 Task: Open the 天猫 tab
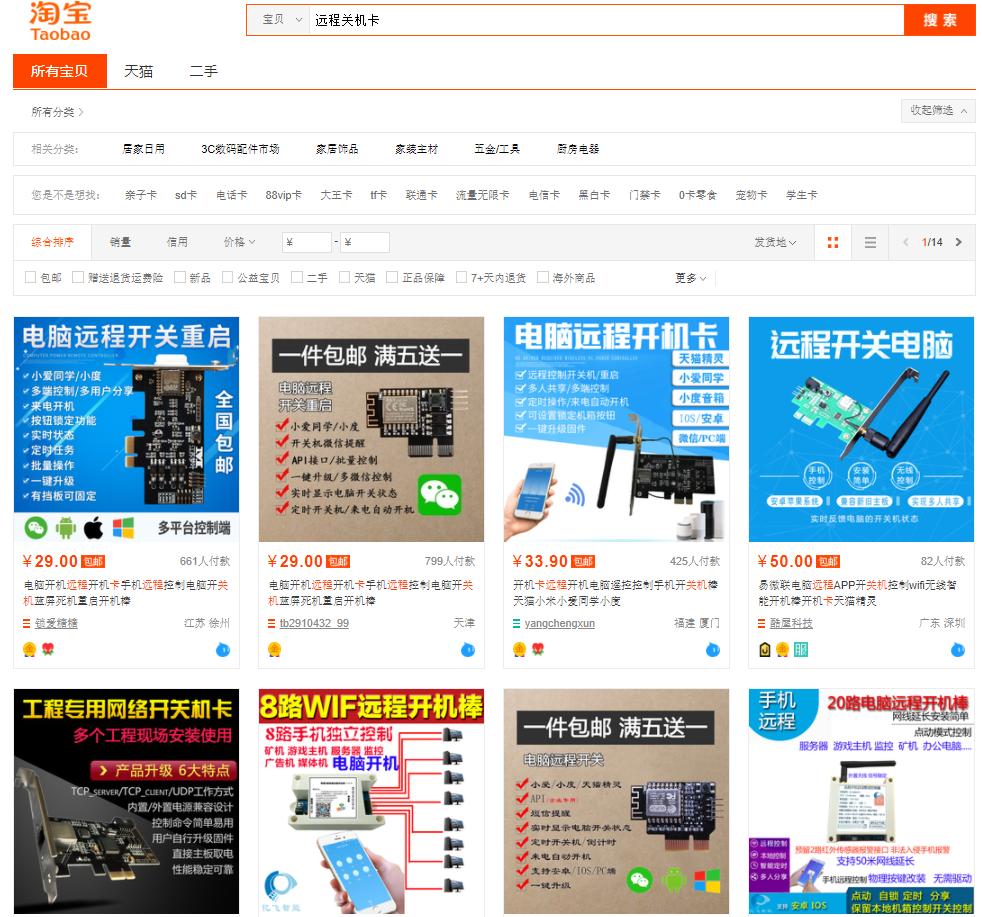point(139,71)
